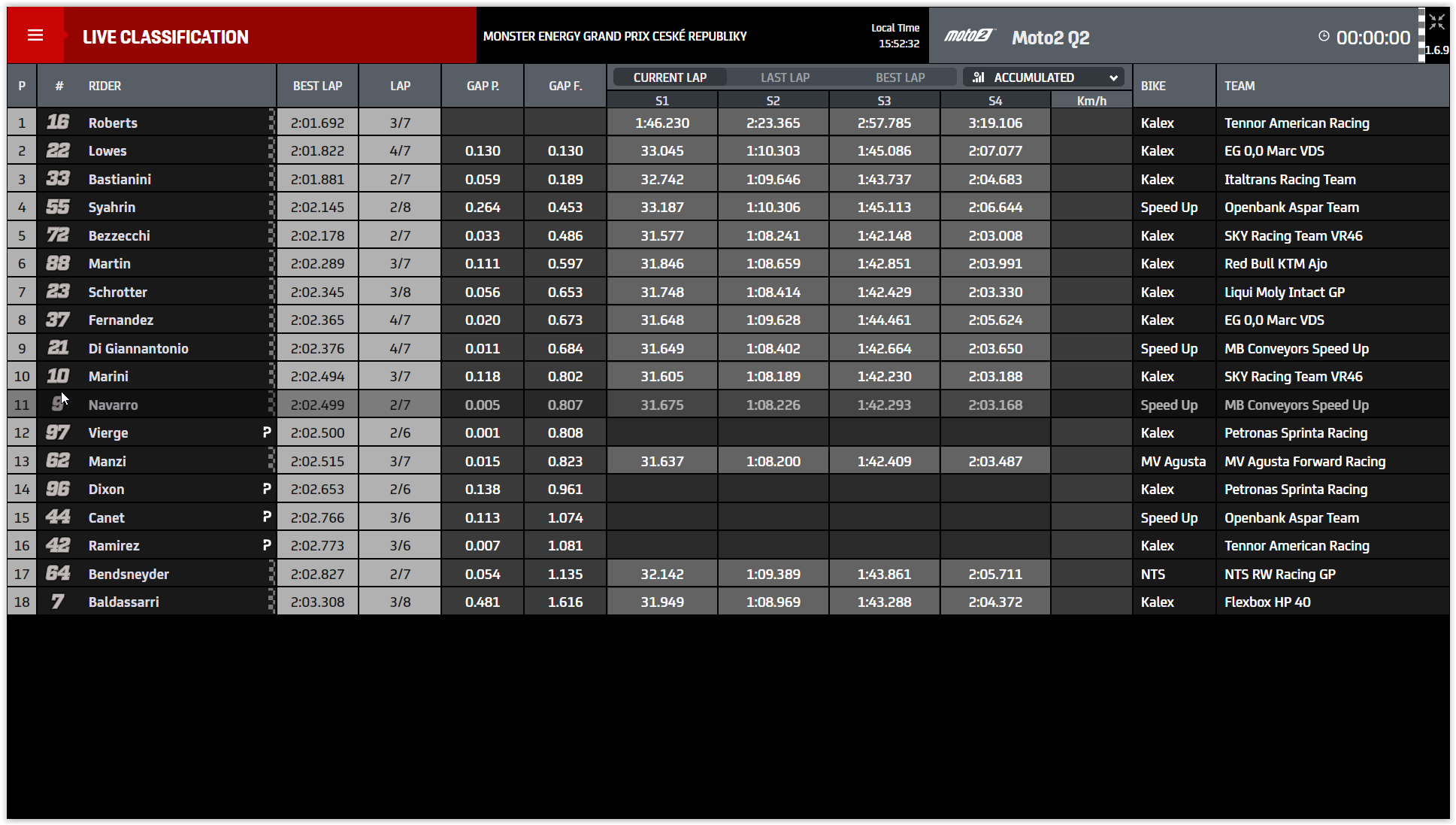Click Canet's pit 'P' indicator
1456x825 pixels.
pyautogui.click(x=266, y=517)
